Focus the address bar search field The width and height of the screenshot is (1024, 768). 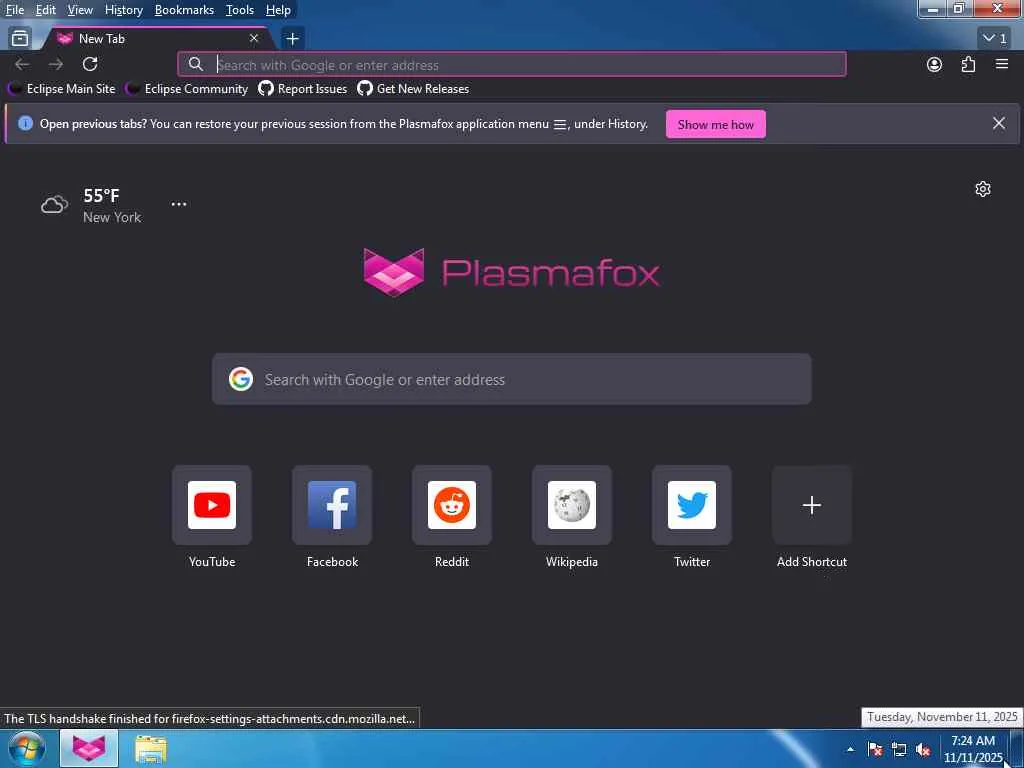511,65
